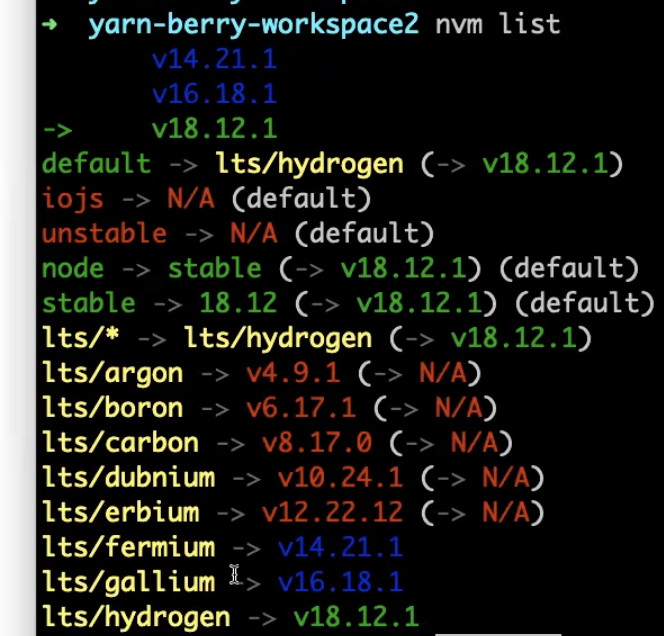Click v14.21.1 in the lts/fermium line

[340, 547]
